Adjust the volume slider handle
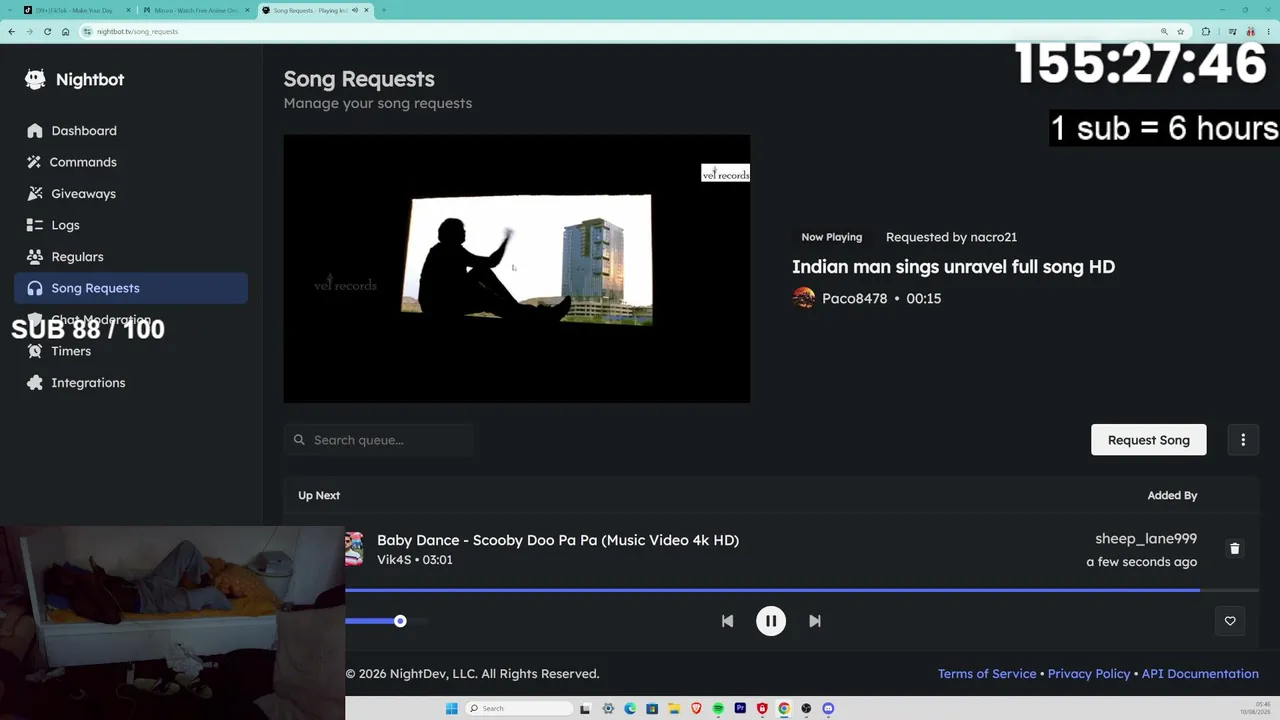Viewport: 1280px width, 720px height. click(400, 621)
